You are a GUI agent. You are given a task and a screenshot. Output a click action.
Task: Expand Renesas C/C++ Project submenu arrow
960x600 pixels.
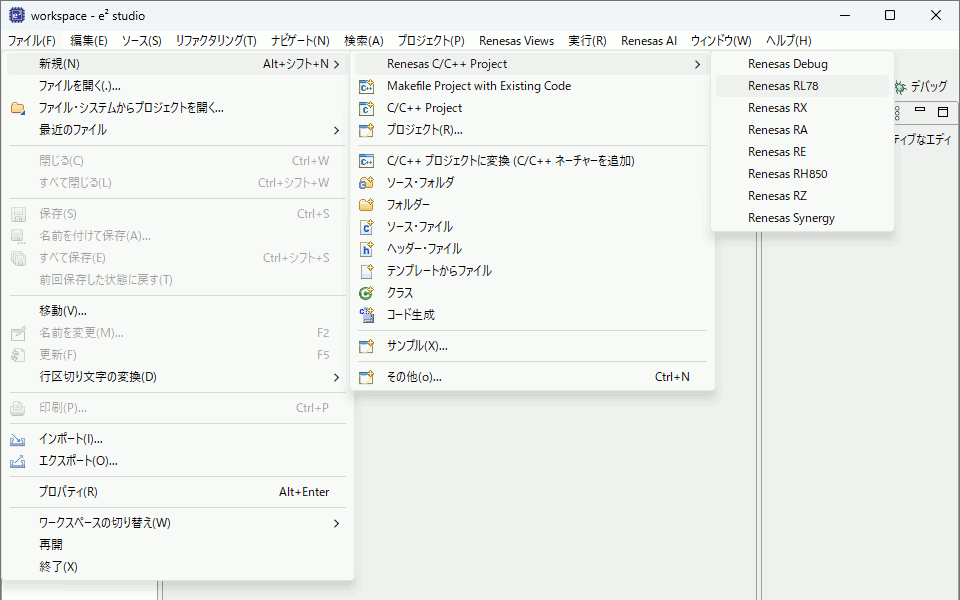click(697, 64)
